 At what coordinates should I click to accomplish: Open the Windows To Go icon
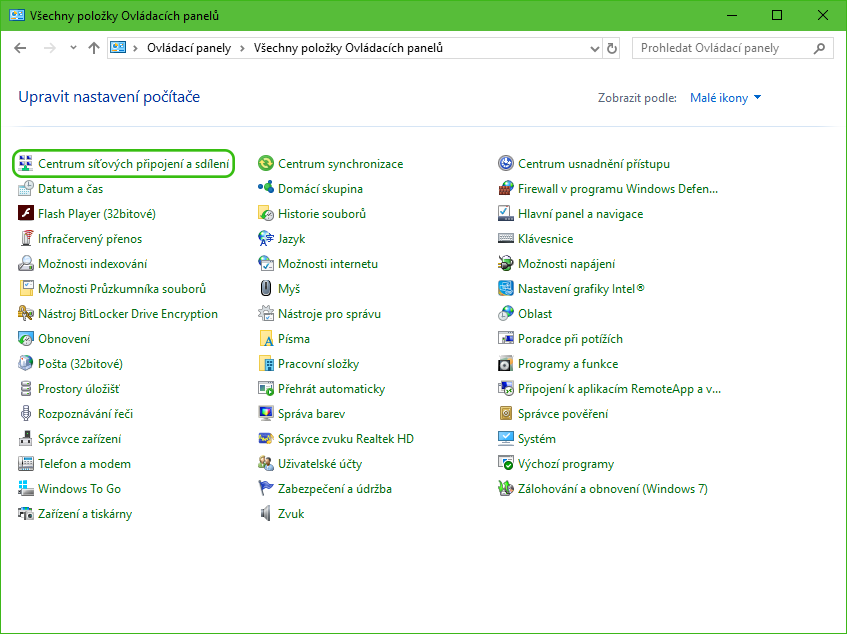click(x=26, y=489)
